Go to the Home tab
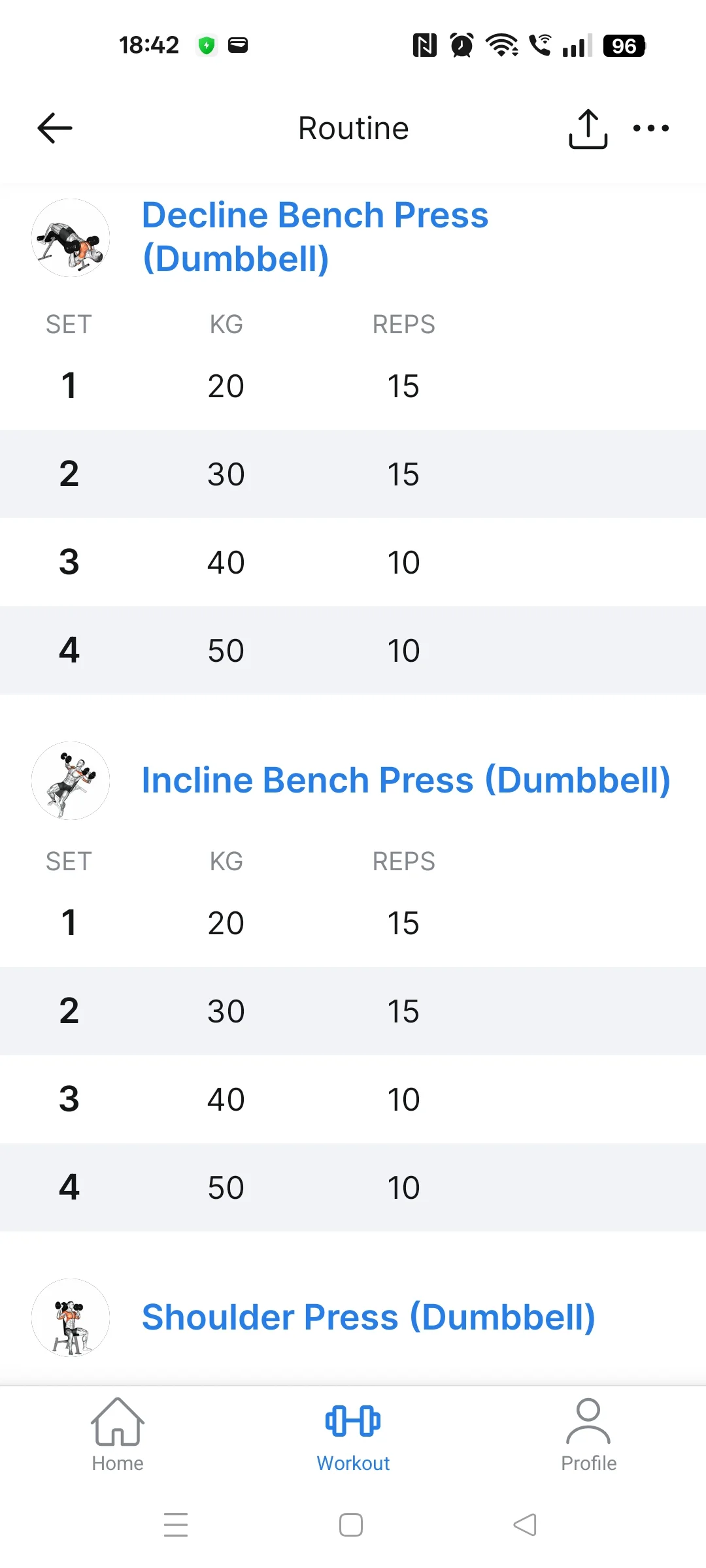 (118, 1435)
